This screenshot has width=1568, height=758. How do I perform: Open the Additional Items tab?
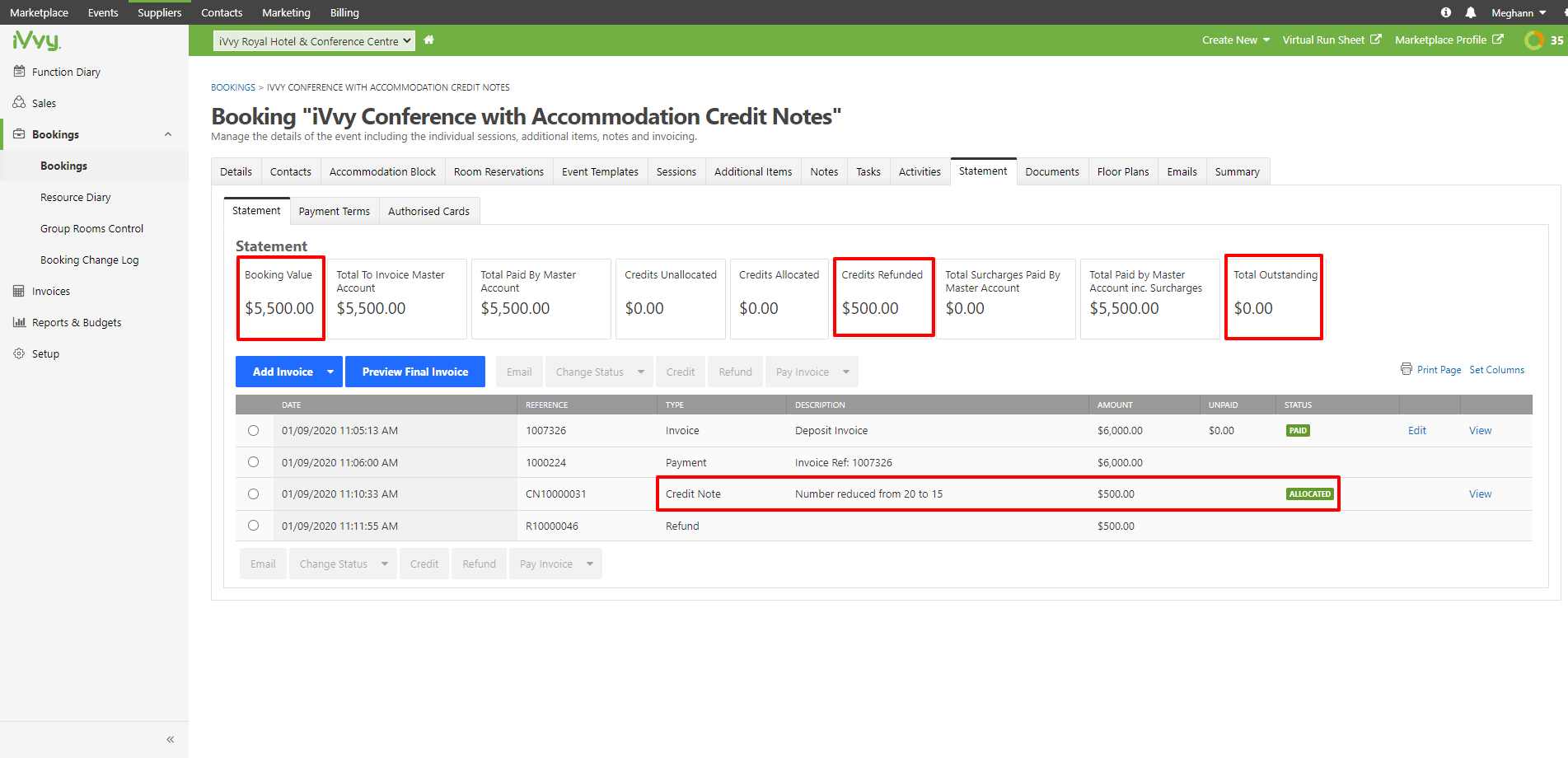pyautogui.click(x=753, y=171)
